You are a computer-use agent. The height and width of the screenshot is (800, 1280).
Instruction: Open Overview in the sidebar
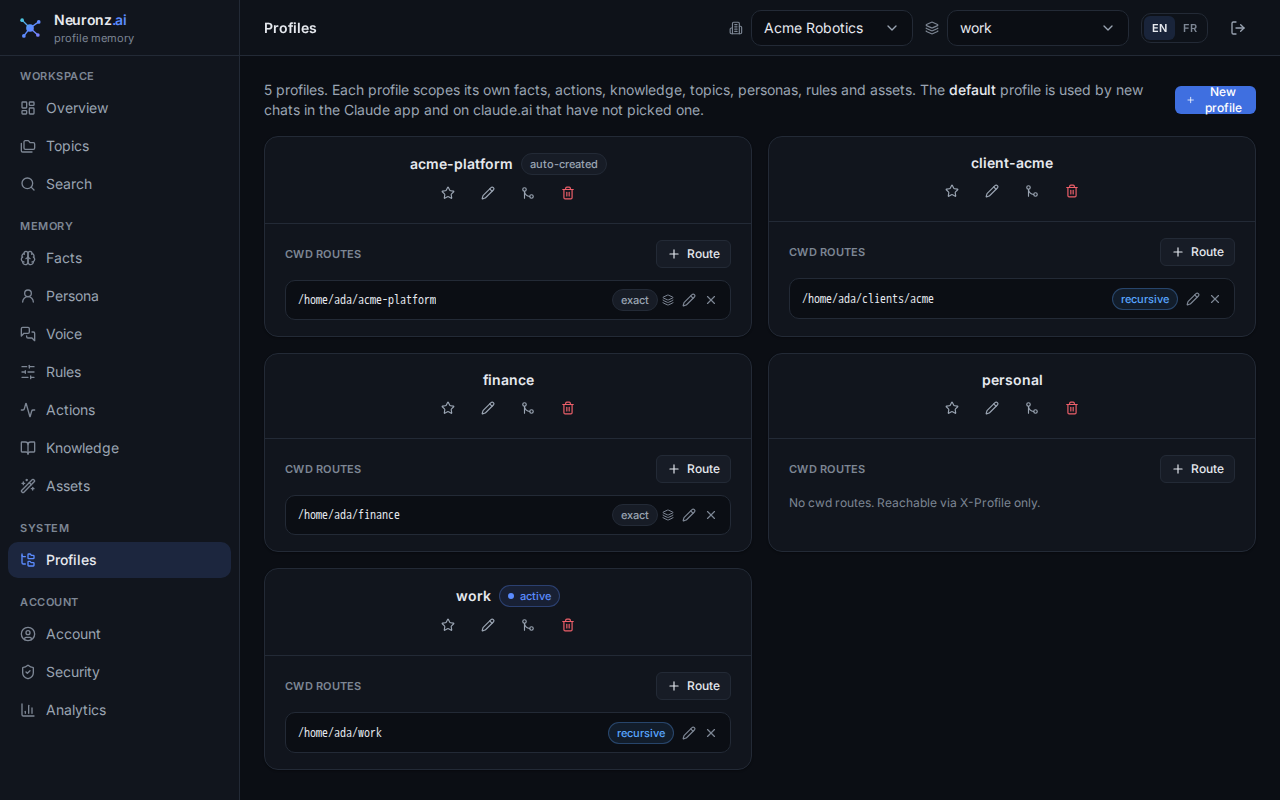tap(119, 108)
